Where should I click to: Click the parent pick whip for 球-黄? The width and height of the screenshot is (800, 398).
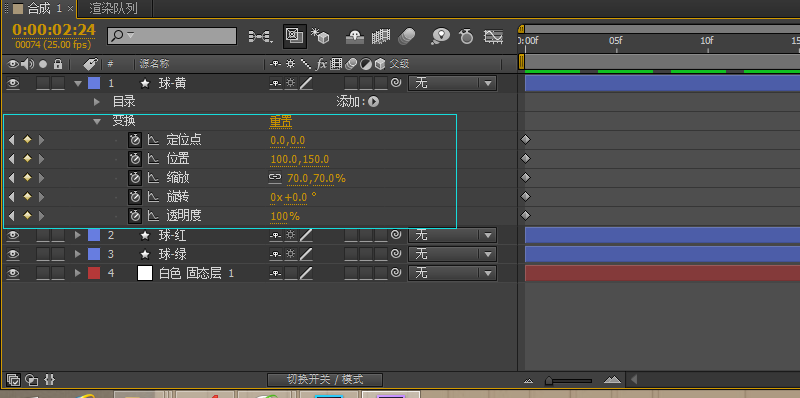coord(395,83)
